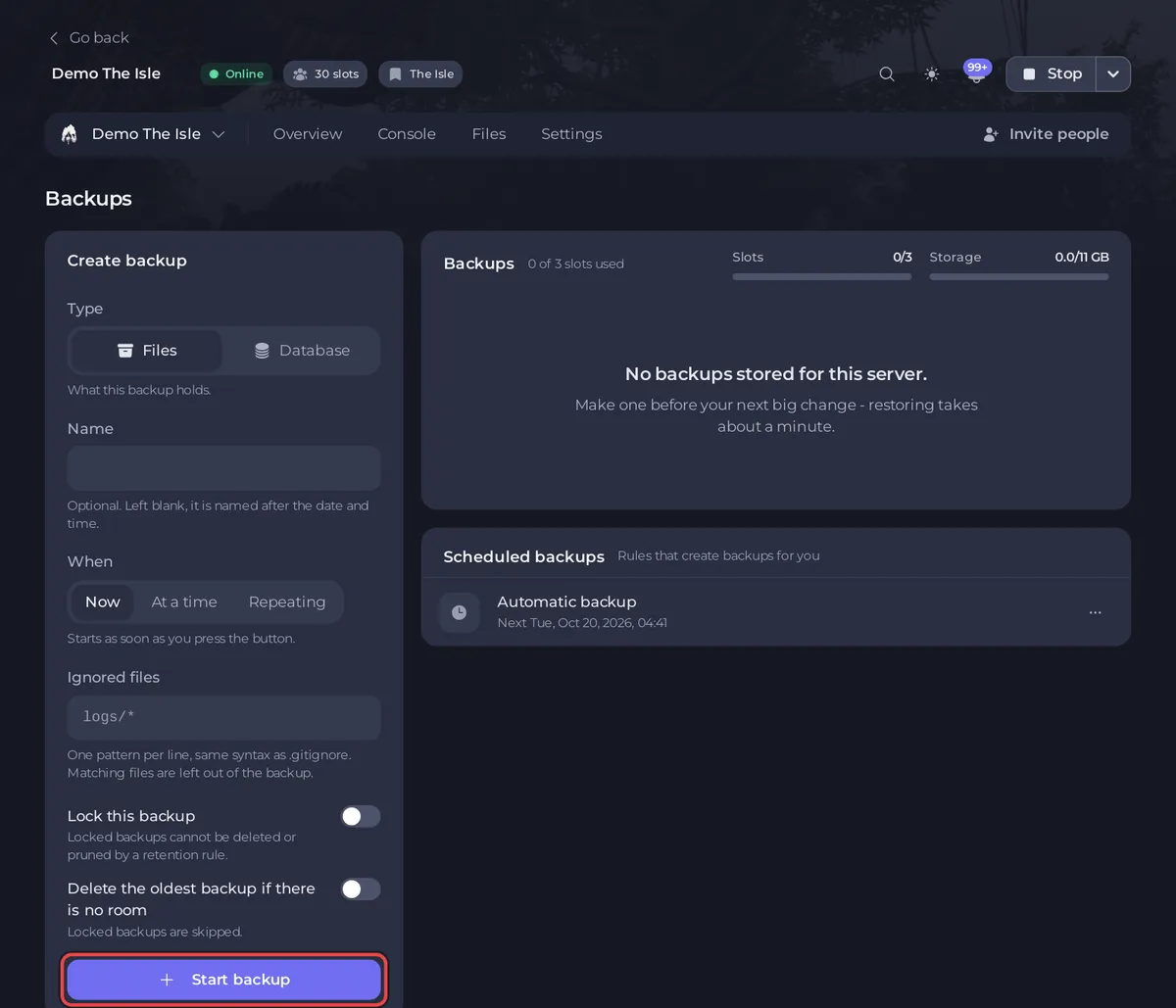The width and height of the screenshot is (1176, 1008).
Task: Toggle the Lock this backup switch
Action: pos(360,816)
